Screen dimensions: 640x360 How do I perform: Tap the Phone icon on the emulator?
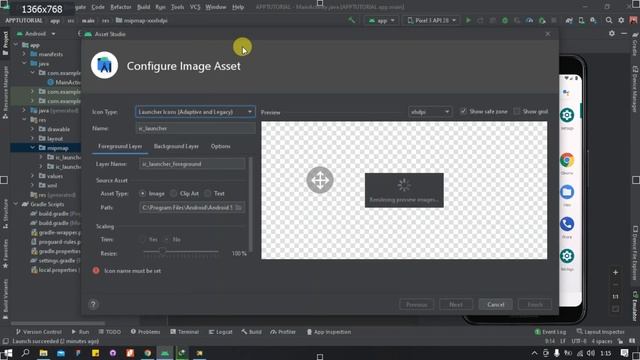pyautogui.click(x=567, y=224)
